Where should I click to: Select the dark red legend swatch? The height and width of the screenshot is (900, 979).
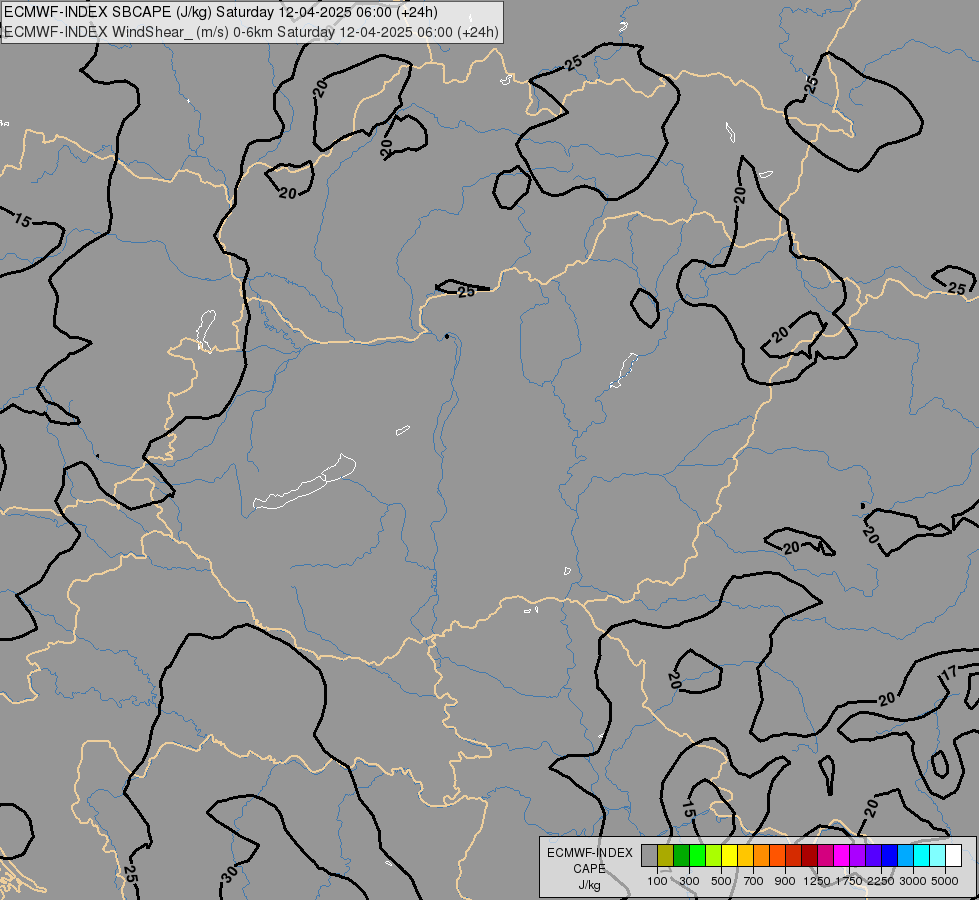click(810, 855)
